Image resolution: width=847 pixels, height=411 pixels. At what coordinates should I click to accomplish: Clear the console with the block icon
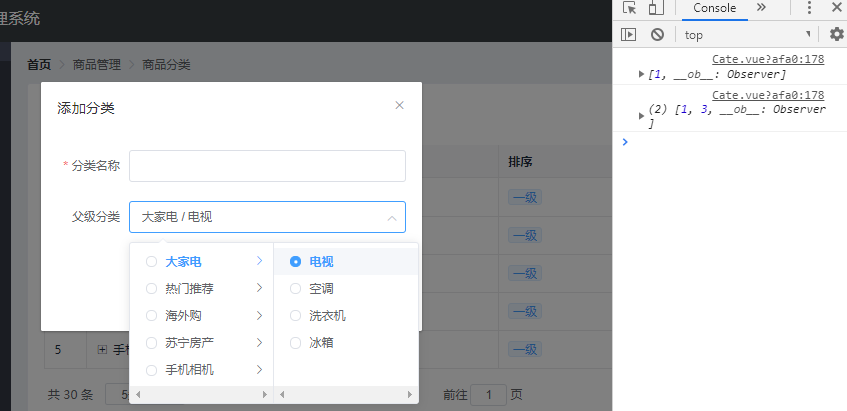click(x=657, y=35)
